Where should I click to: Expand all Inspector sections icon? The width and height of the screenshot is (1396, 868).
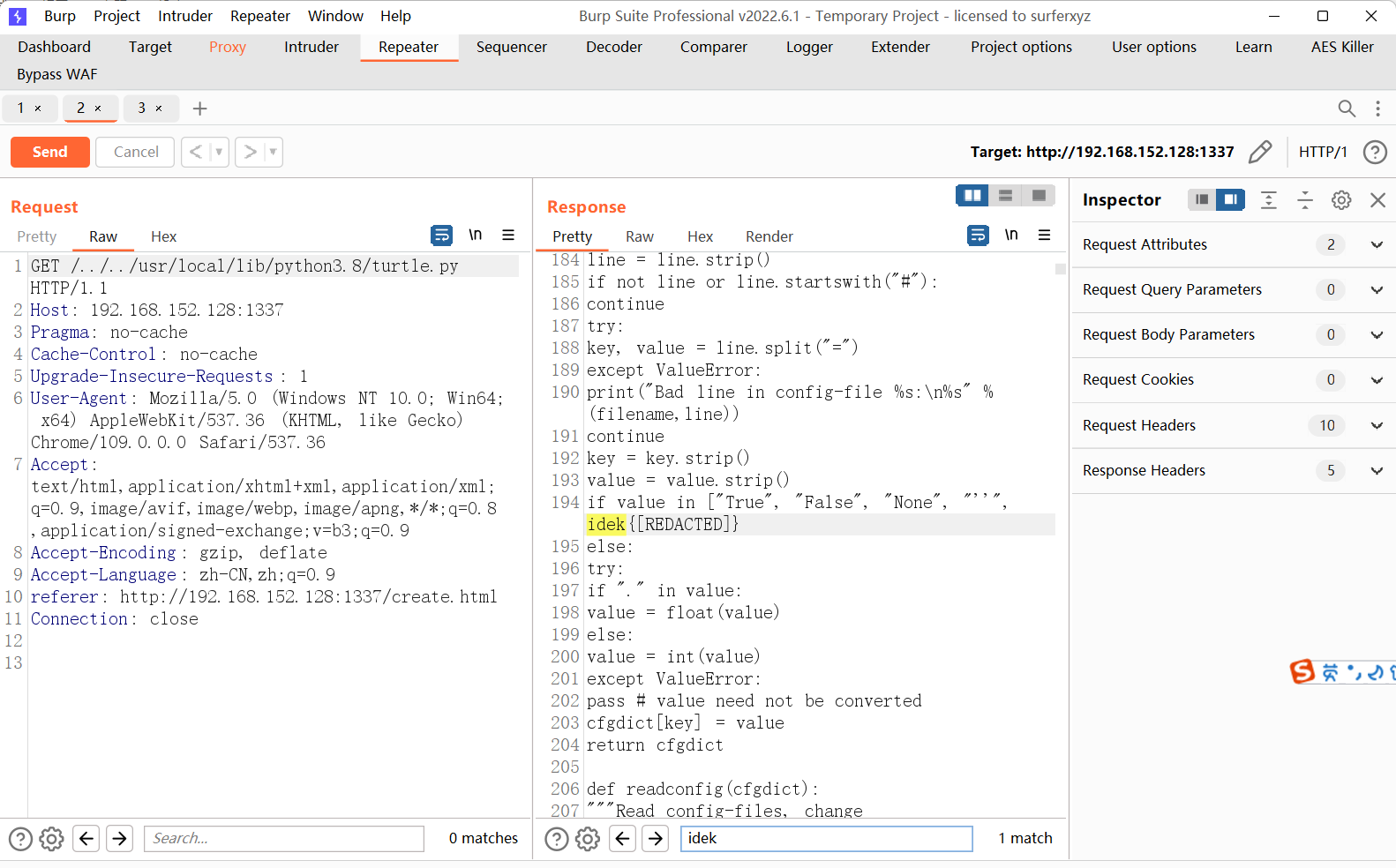pos(1268,200)
